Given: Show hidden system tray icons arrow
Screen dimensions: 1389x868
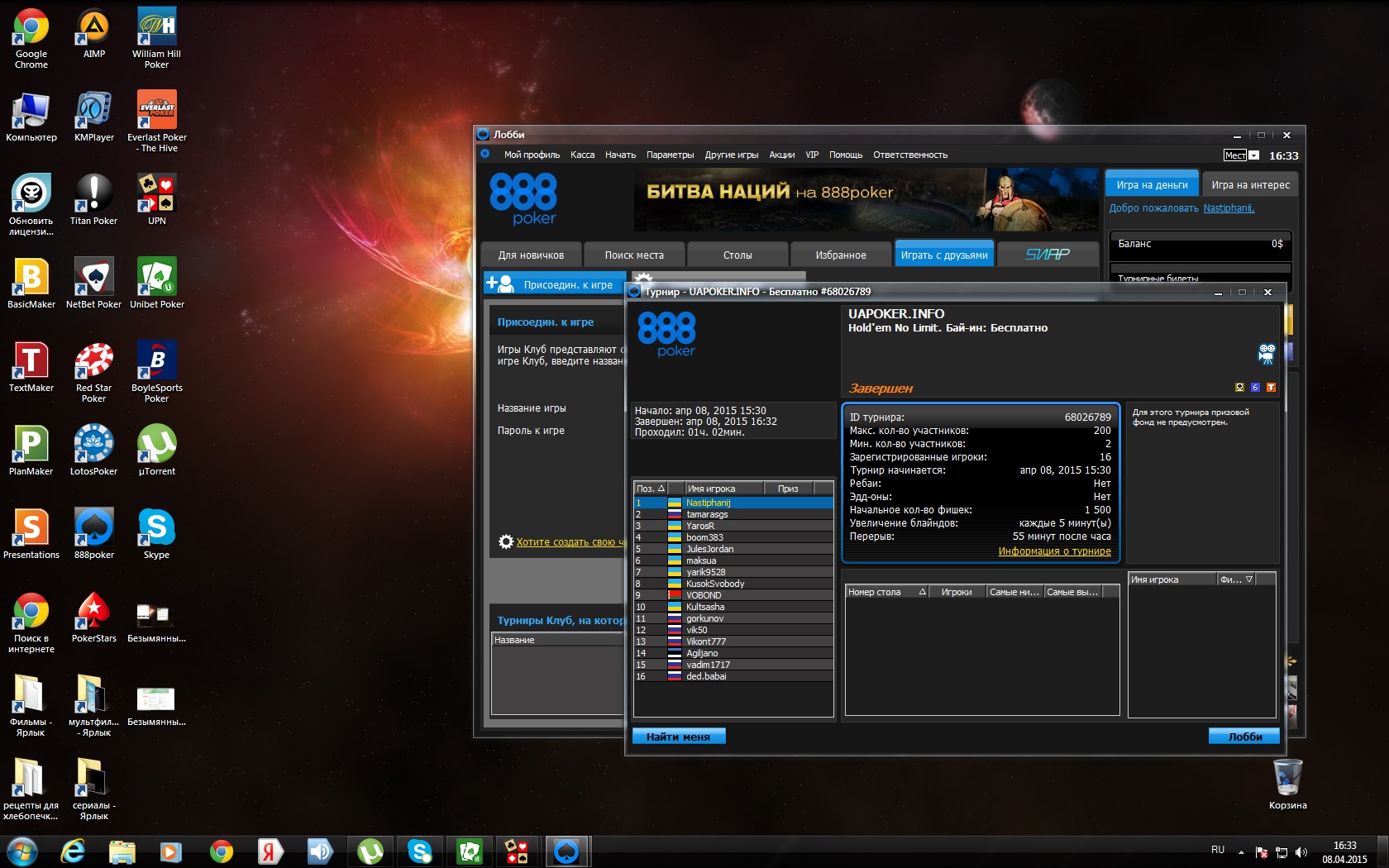Looking at the screenshot, I should coord(1241,852).
